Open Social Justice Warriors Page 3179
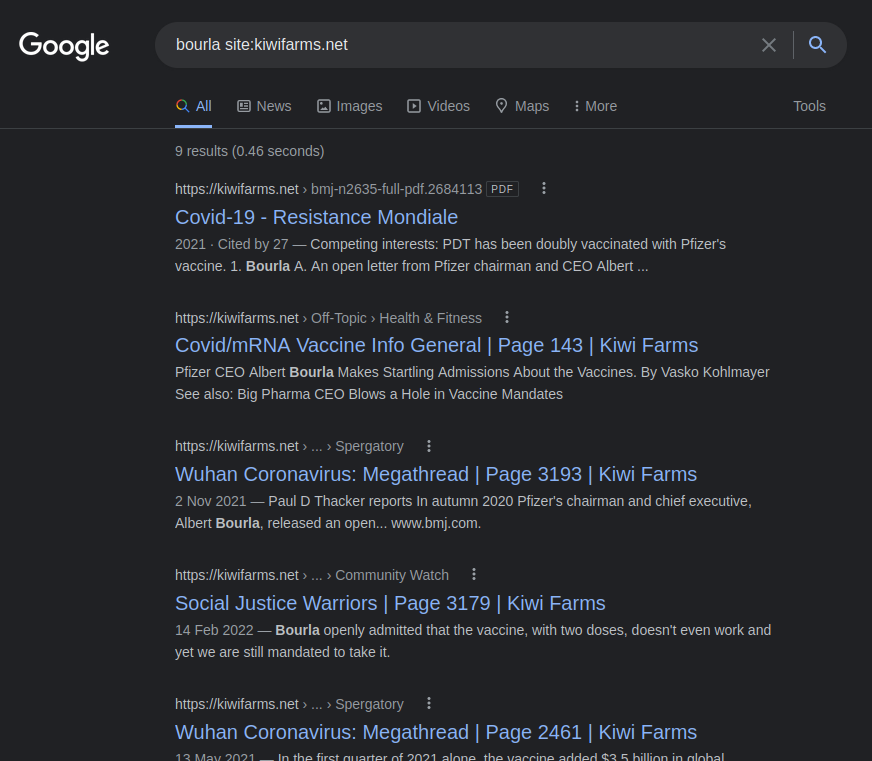Viewport: 872px width, 761px height. pos(390,604)
